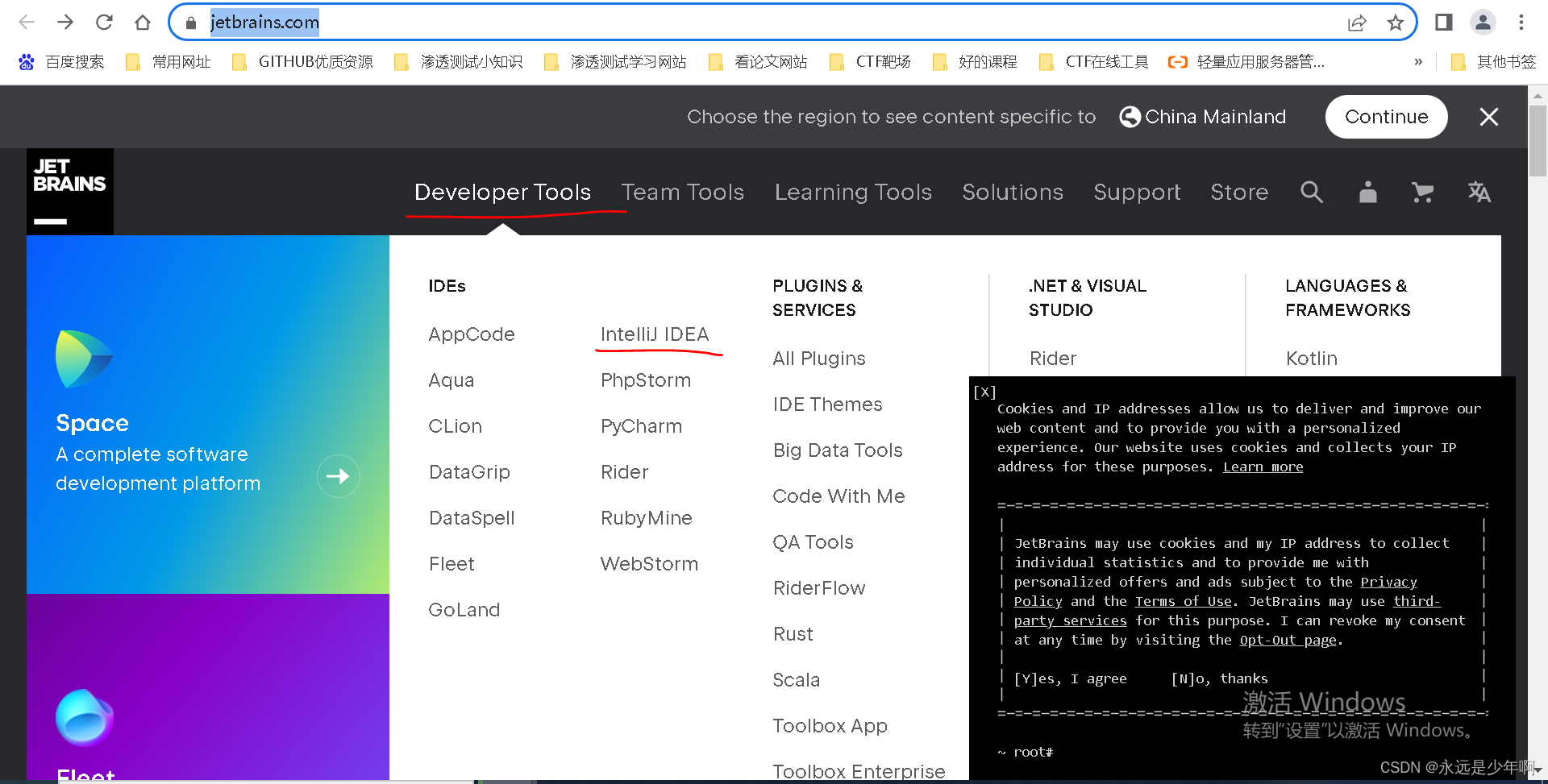Bookmark this page with the star icon

coord(1396,23)
